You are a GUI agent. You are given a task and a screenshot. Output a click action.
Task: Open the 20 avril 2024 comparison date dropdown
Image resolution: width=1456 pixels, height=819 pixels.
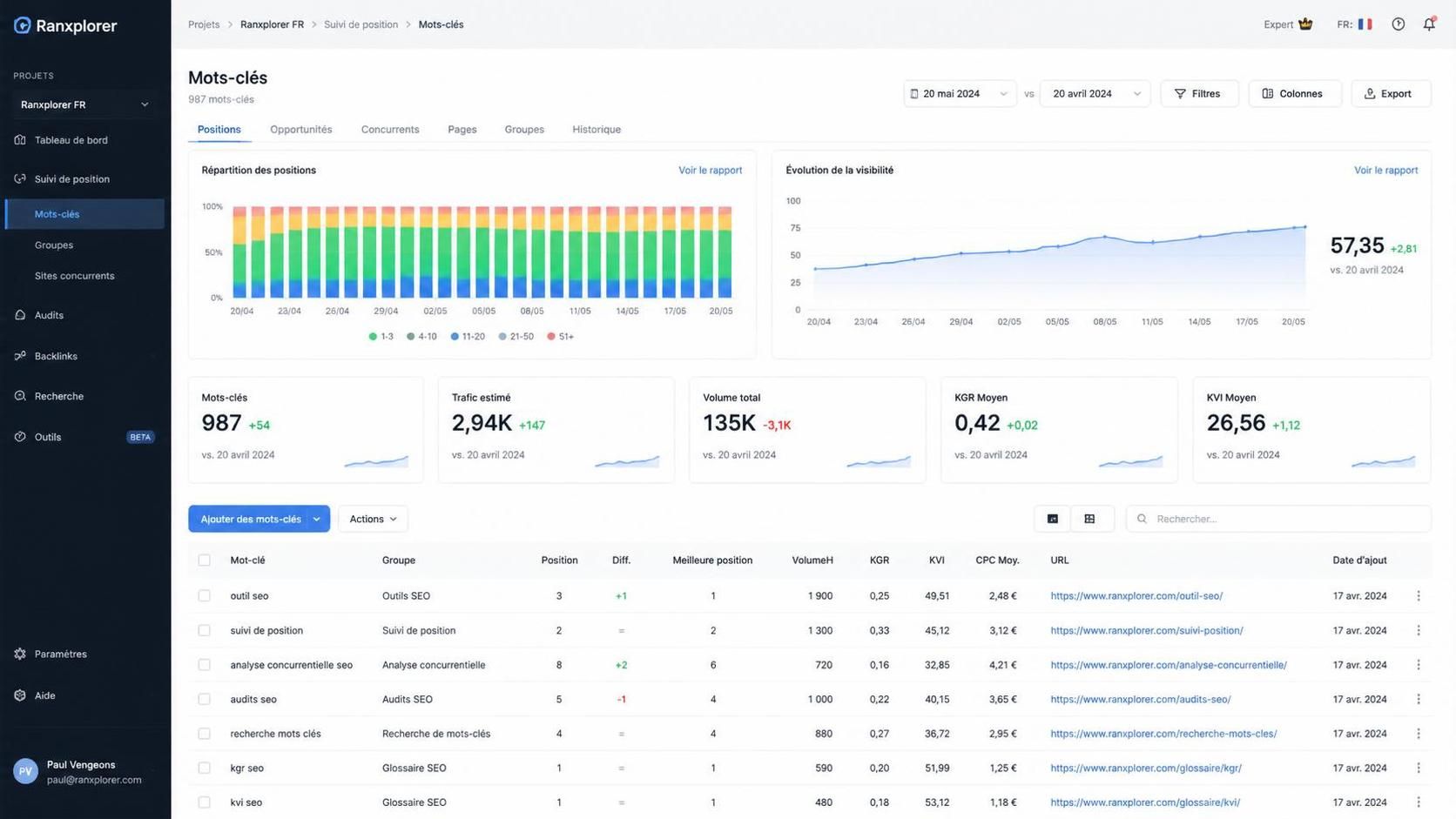click(1095, 94)
